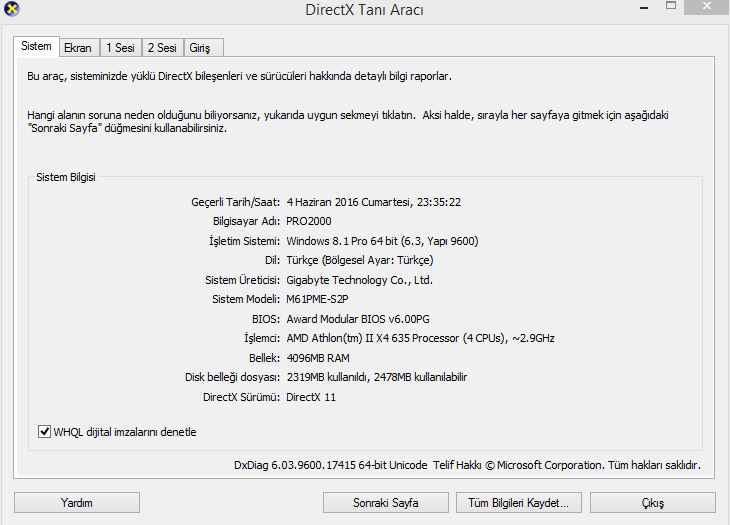The width and height of the screenshot is (730, 525).
Task: Open the 2 Sesi tab
Action: [162, 48]
